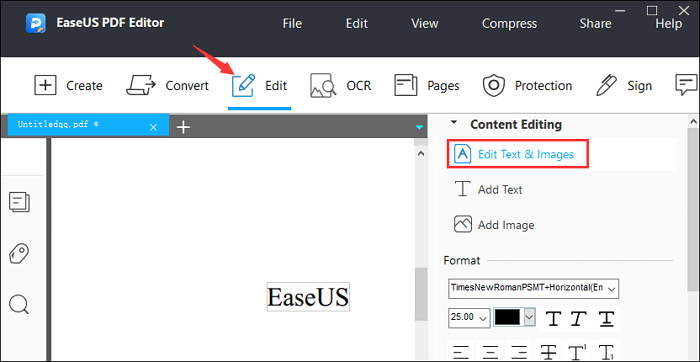Select the OCR tool
The height and width of the screenshot is (362, 700).
coord(341,85)
